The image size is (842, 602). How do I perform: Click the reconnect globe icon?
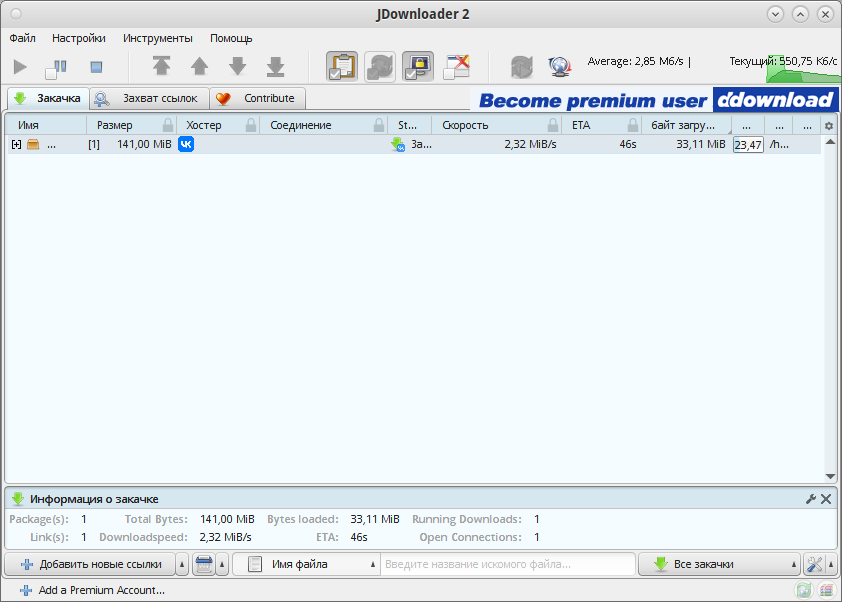pyautogui.click(x=560, y=67)
